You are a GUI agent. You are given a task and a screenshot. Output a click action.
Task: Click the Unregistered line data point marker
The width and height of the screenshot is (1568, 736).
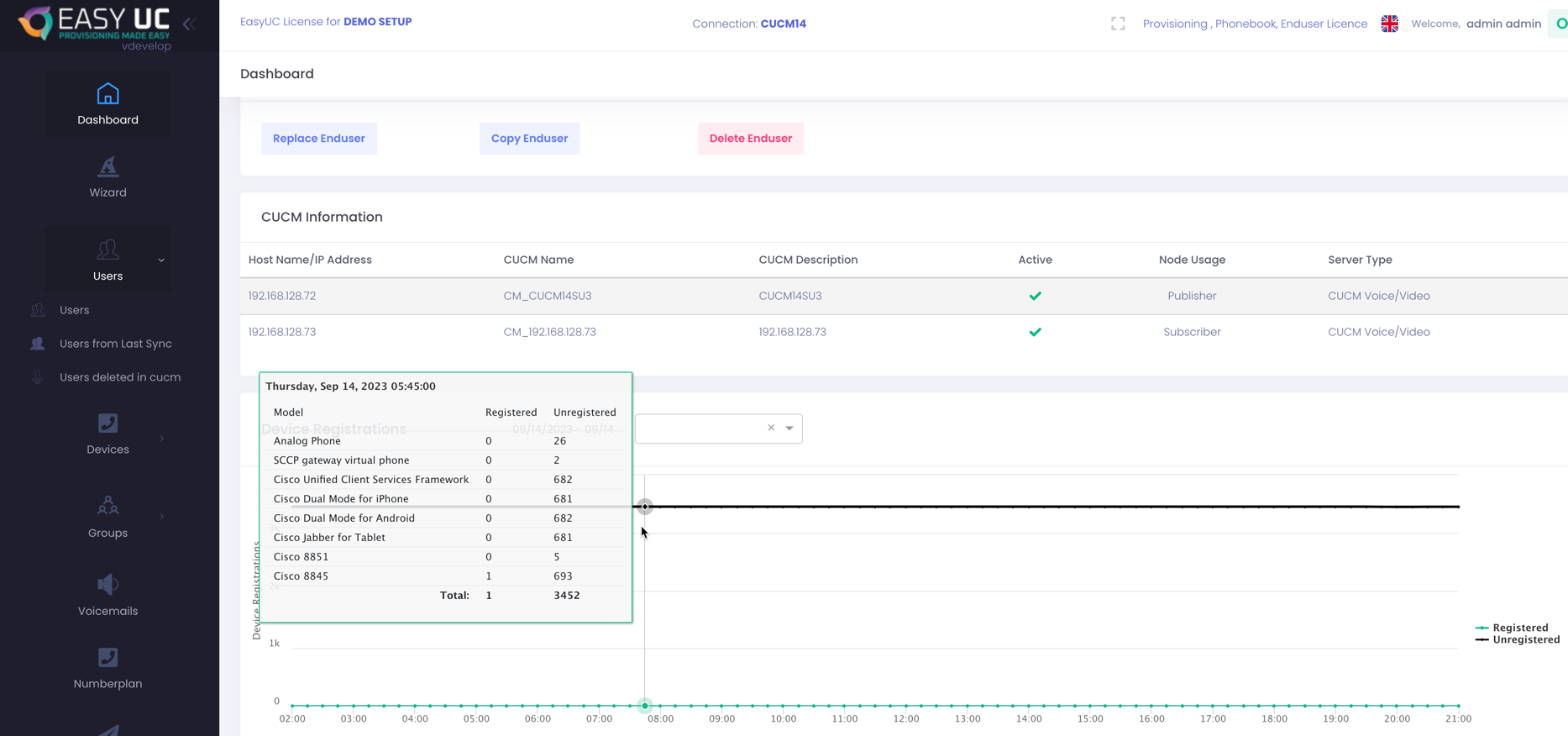pyautogui.click(x=645, y=507)
